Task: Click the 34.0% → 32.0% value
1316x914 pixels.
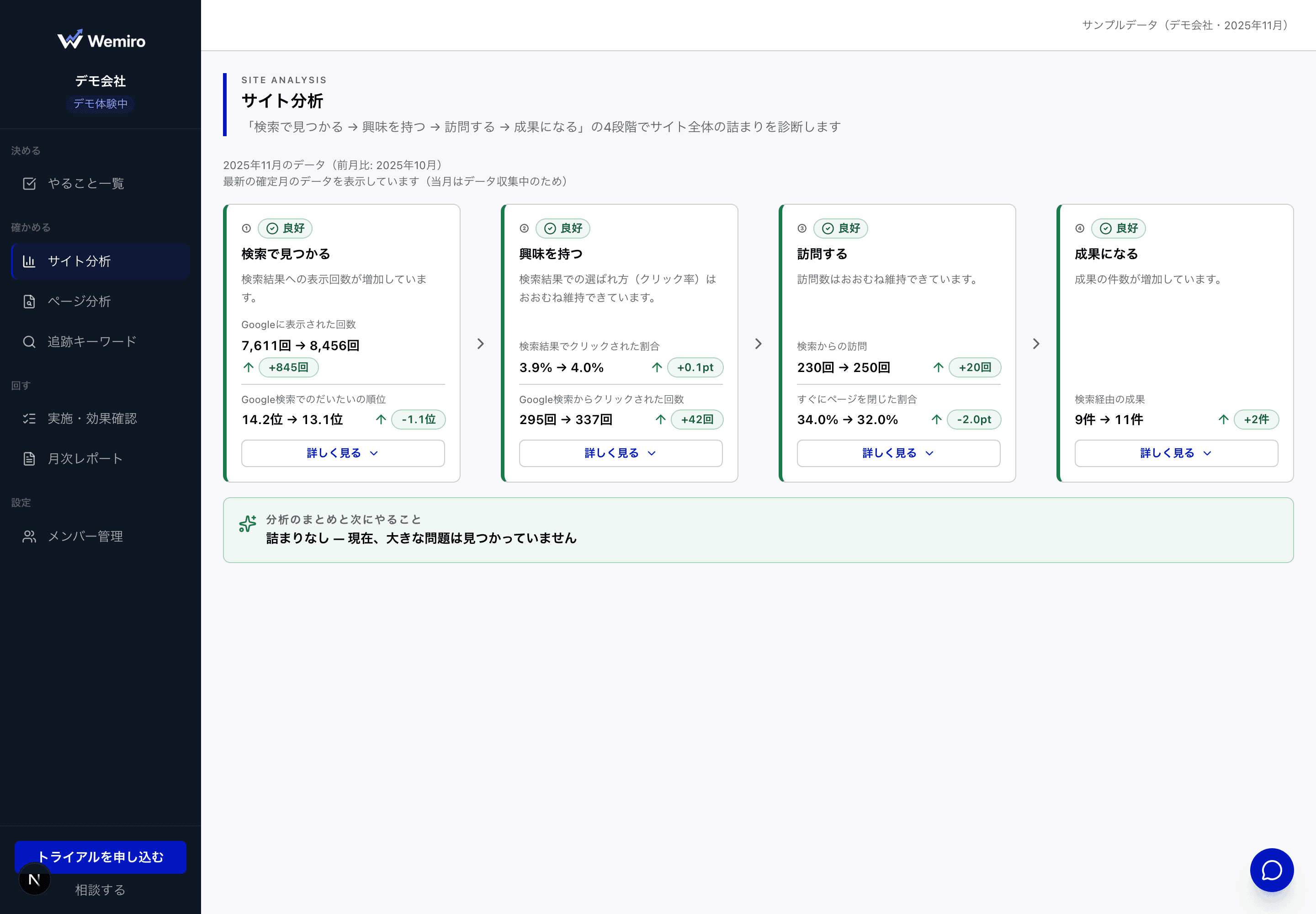Action: 848,420
